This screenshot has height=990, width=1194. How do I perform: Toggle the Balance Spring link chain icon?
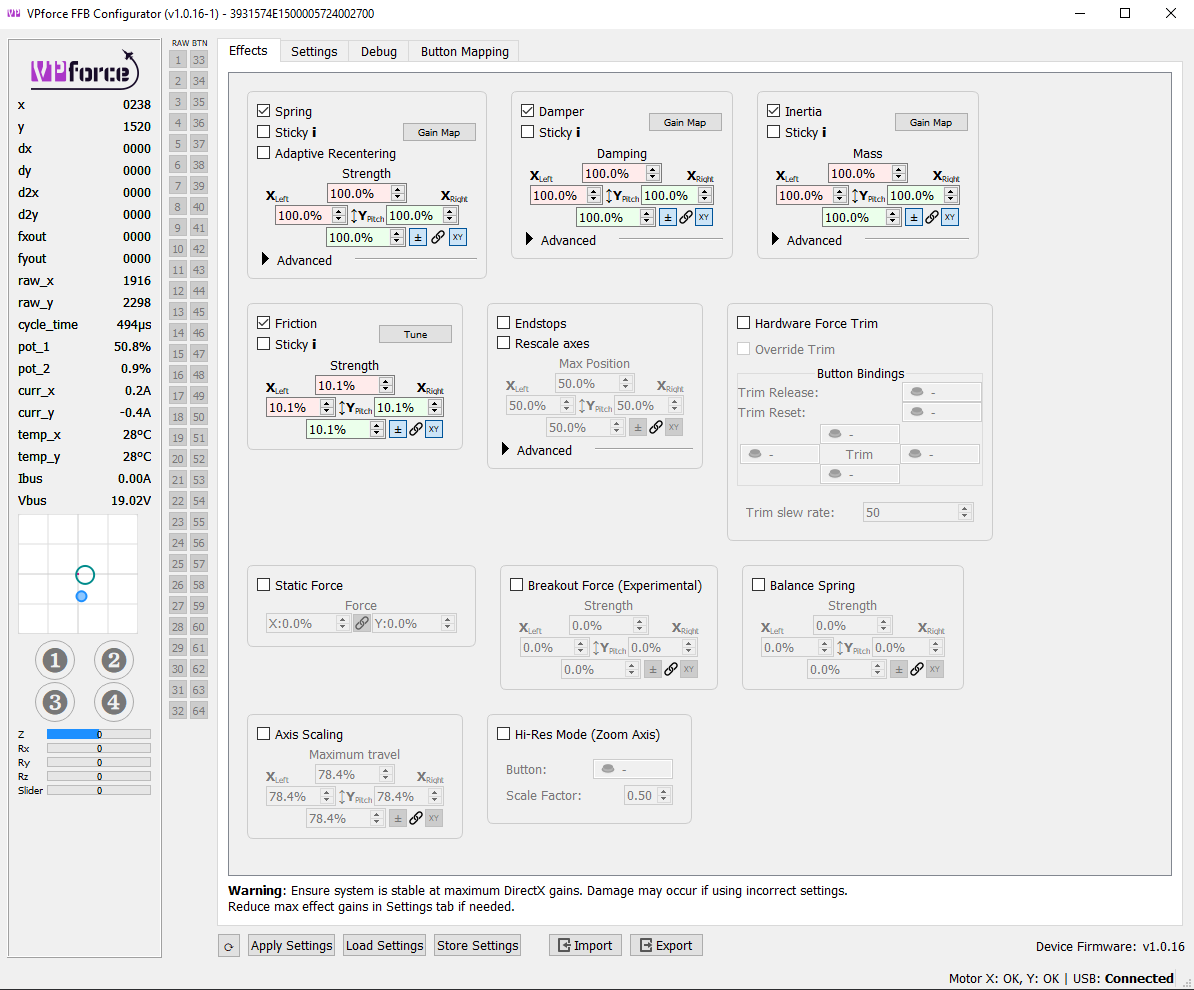pos(917,669)
